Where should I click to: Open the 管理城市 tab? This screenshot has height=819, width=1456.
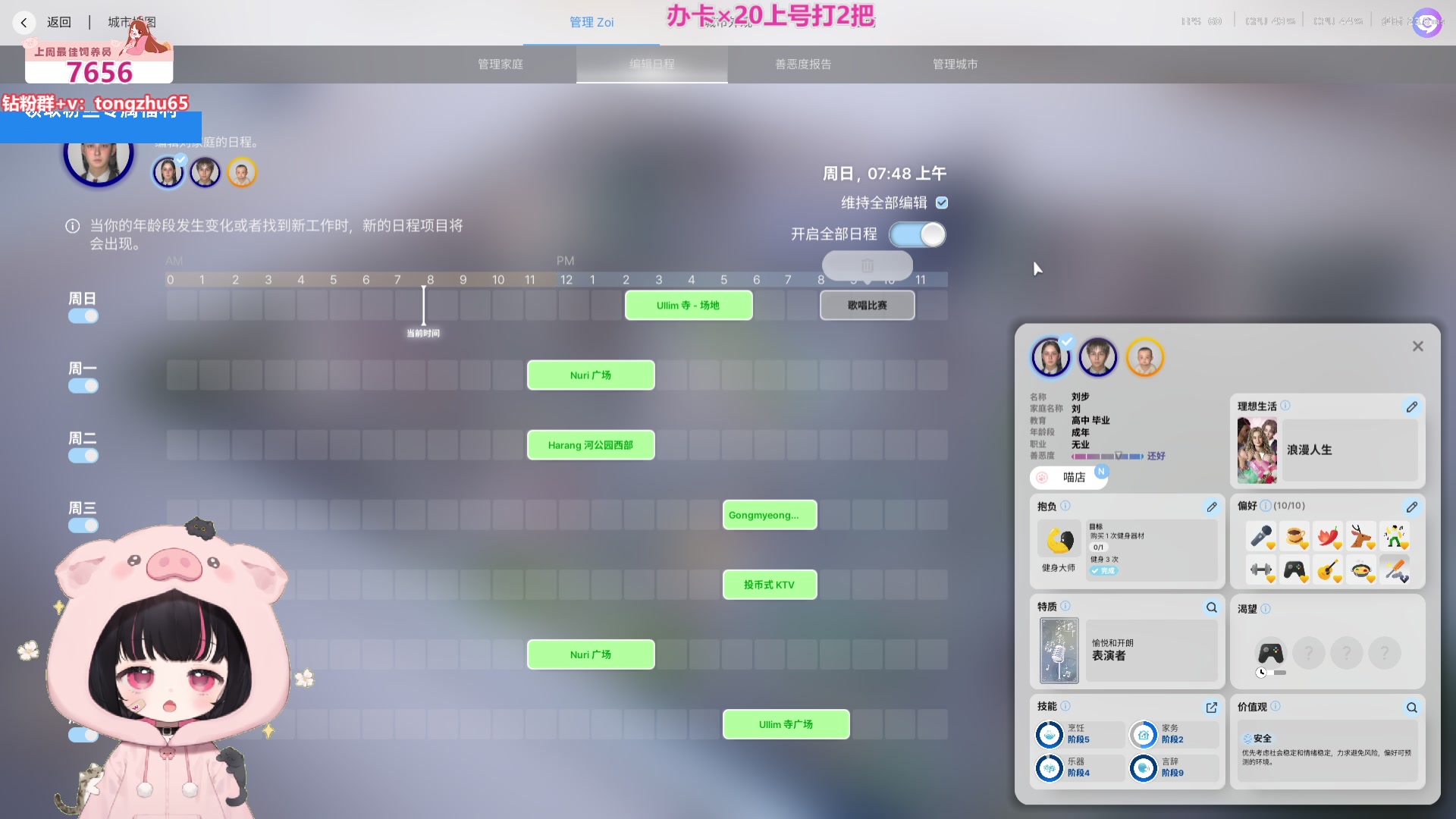(955, 64)
